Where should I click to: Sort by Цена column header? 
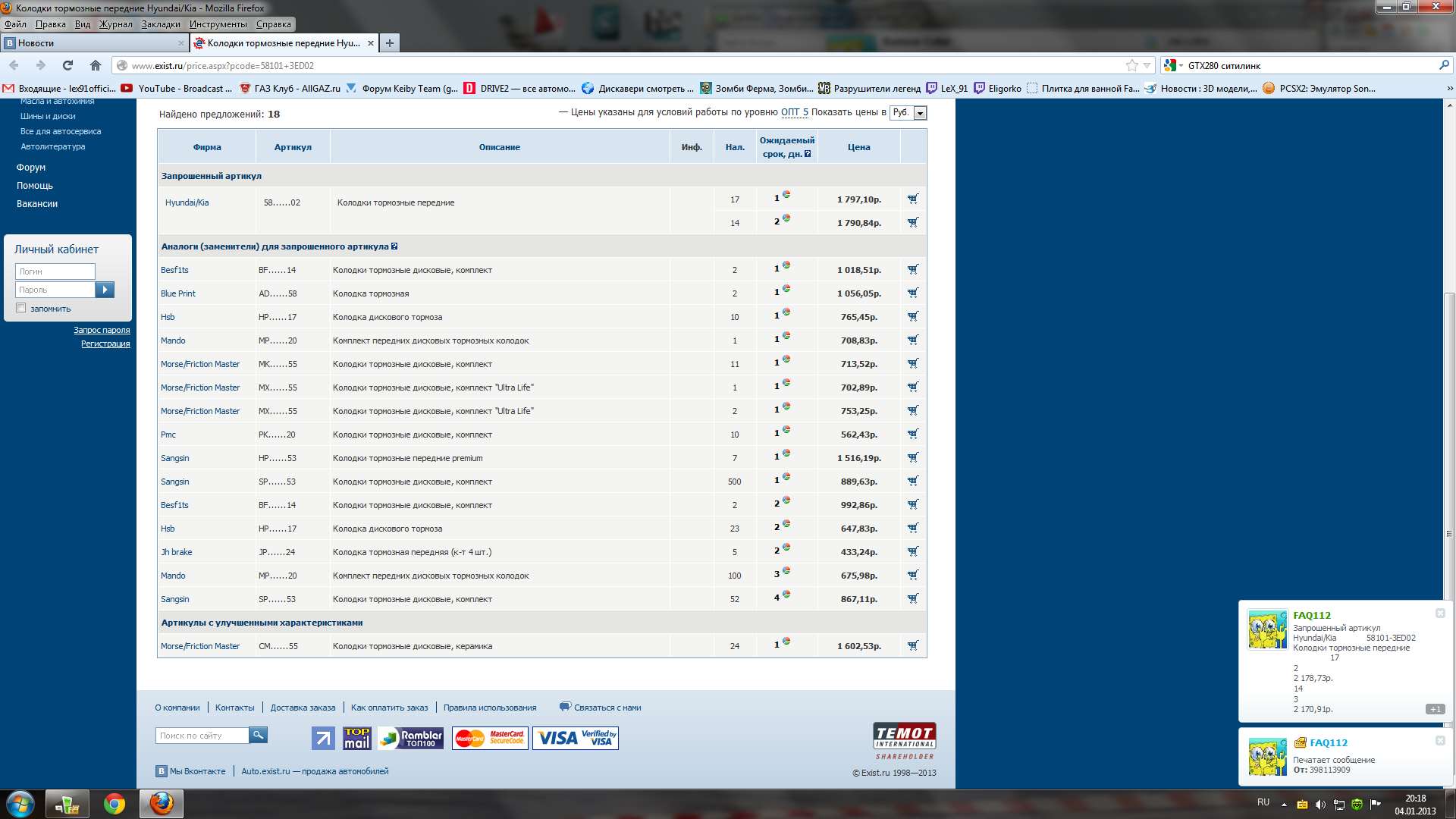(858, 147)
